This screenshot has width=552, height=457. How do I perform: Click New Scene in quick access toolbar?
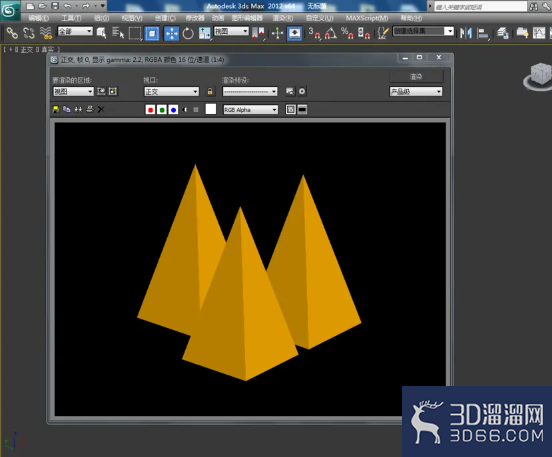coord(30,6)
